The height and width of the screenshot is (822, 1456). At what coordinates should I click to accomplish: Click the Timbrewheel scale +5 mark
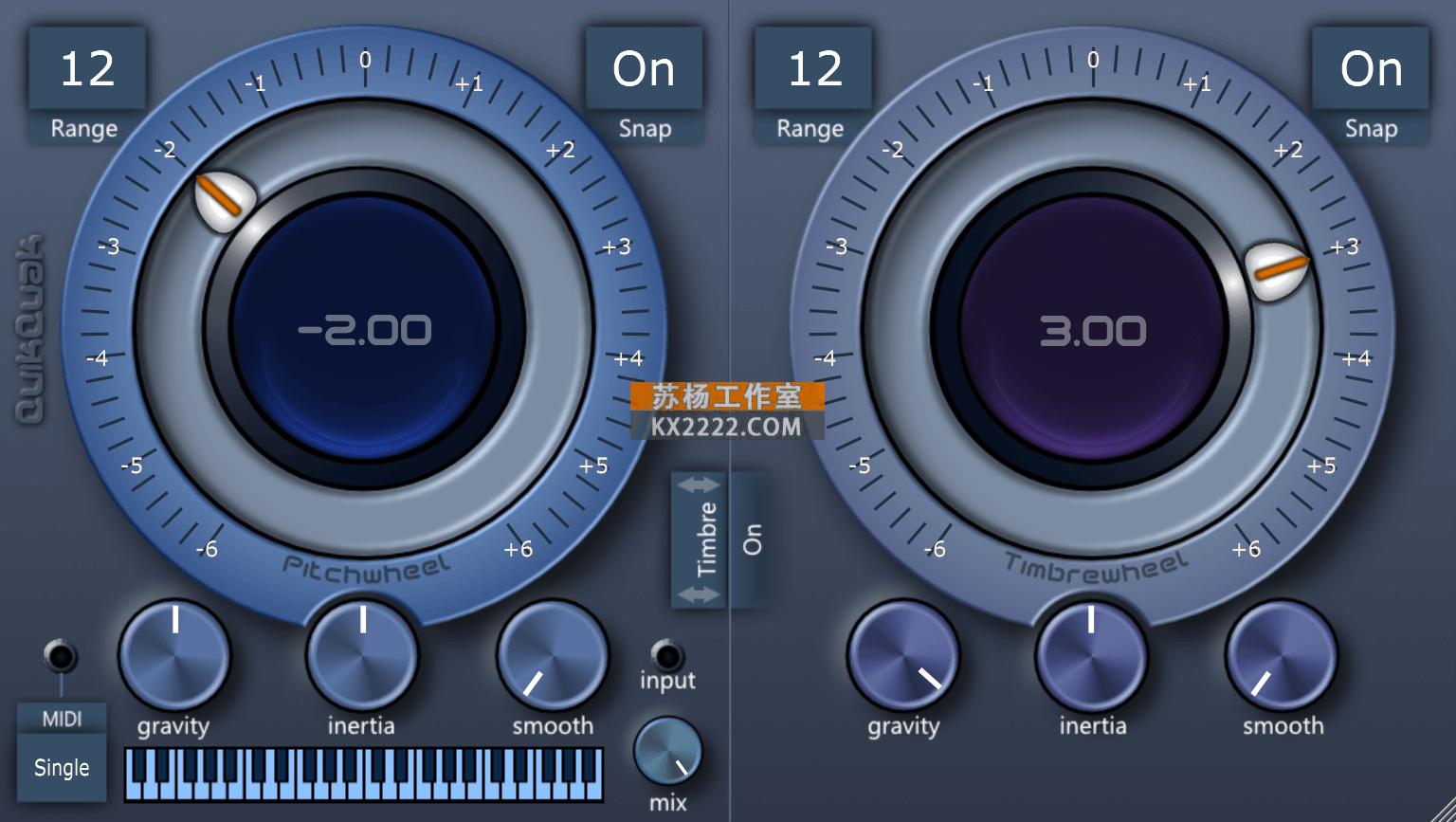[x=1322, y=466]
